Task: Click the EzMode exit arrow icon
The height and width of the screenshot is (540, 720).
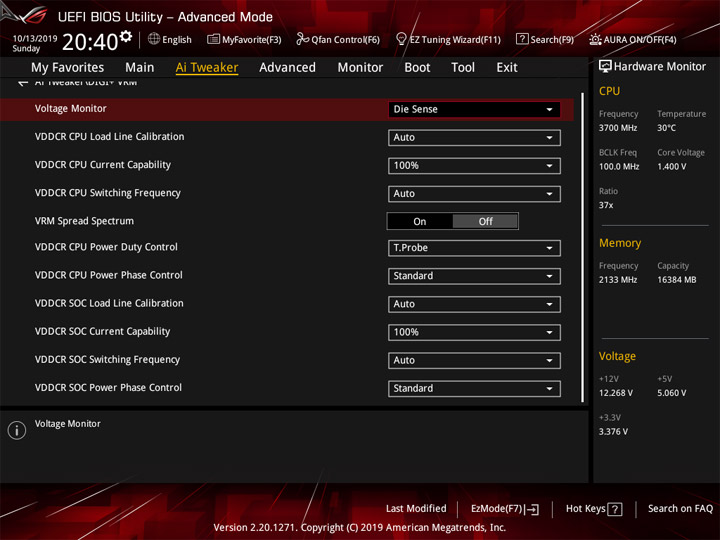Action: tap(533, 509)
